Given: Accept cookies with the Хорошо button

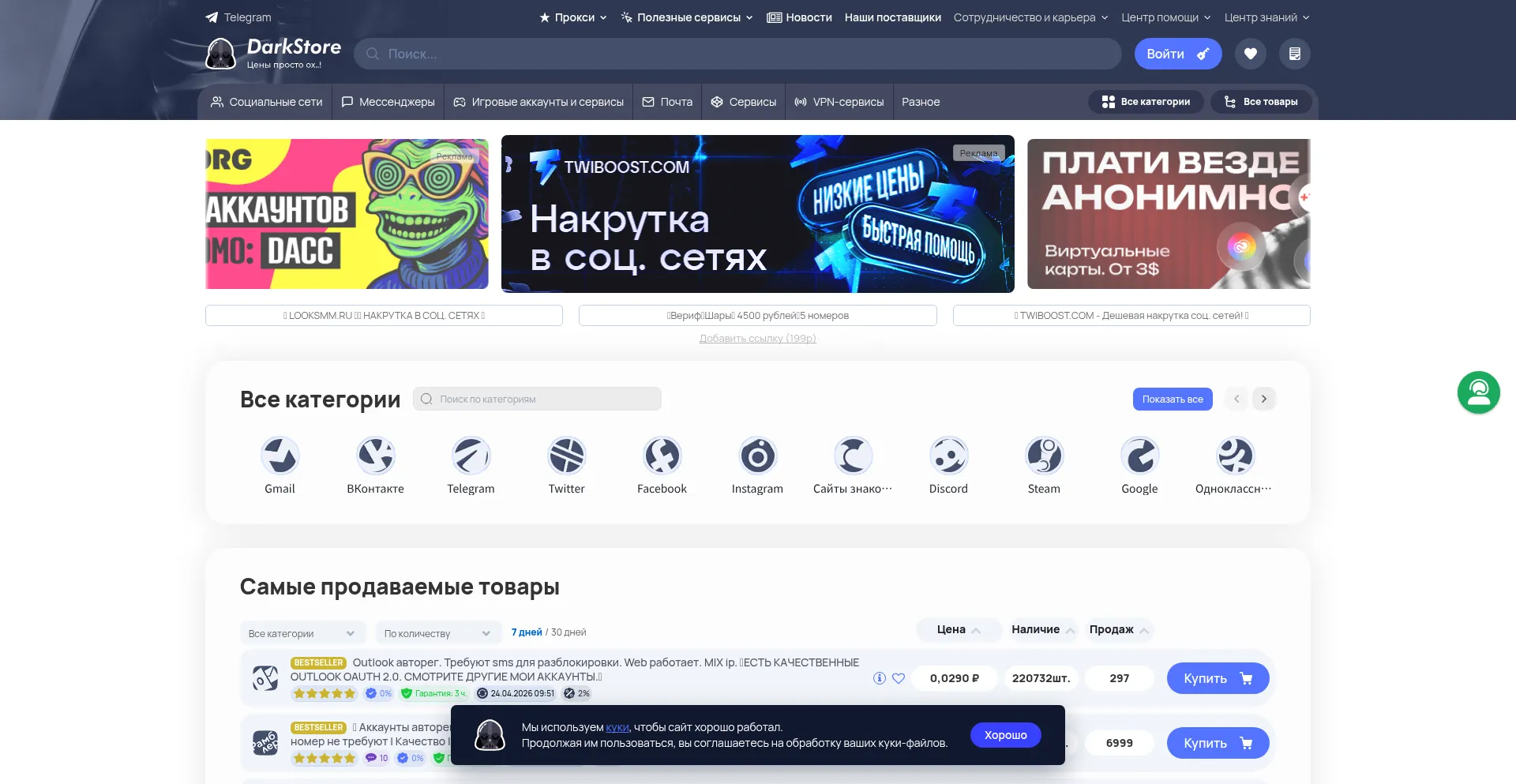Looking at the screenshot, I should click(1006, 735).
